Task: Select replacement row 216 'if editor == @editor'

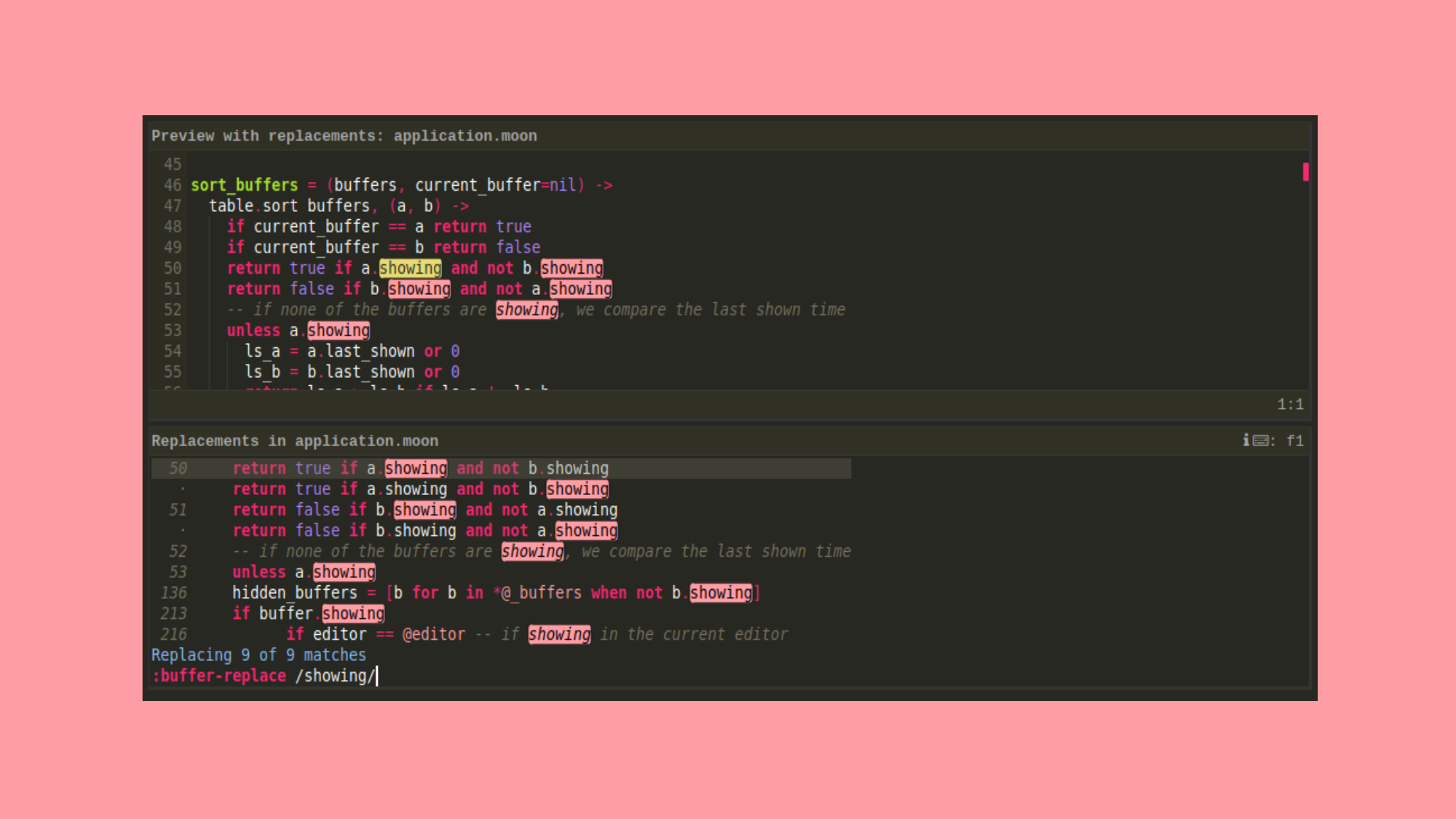Action: (x=501, y=634)
